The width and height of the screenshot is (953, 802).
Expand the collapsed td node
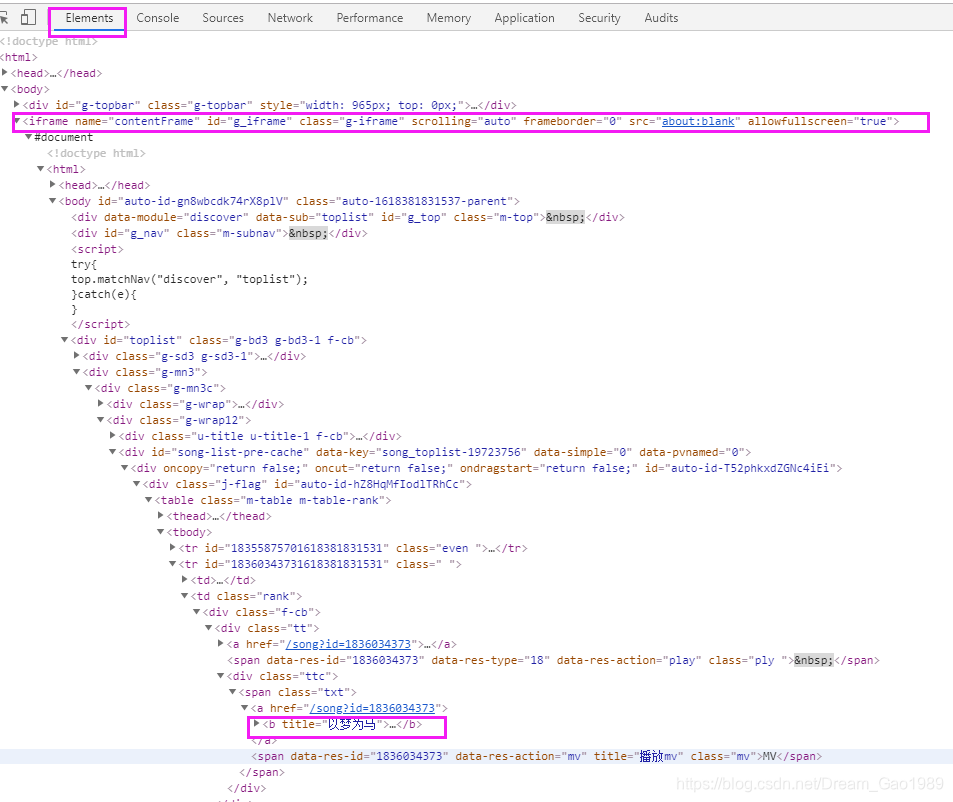[x=185, y=580]
